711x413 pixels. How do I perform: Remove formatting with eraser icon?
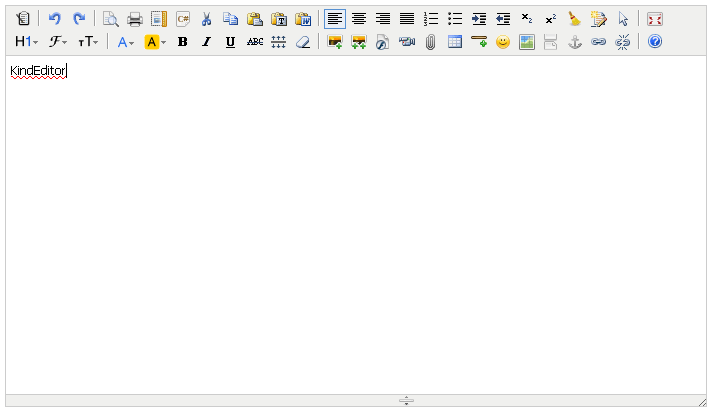303,42
